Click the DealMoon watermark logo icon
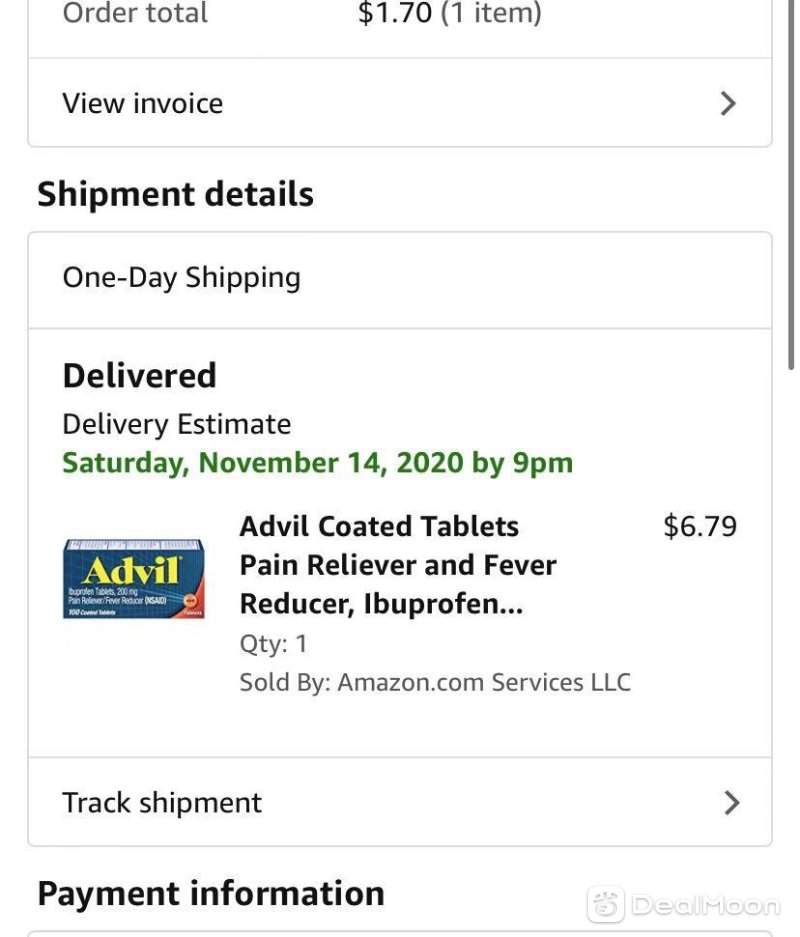This screenshot has height=937, width=800. 606,904
